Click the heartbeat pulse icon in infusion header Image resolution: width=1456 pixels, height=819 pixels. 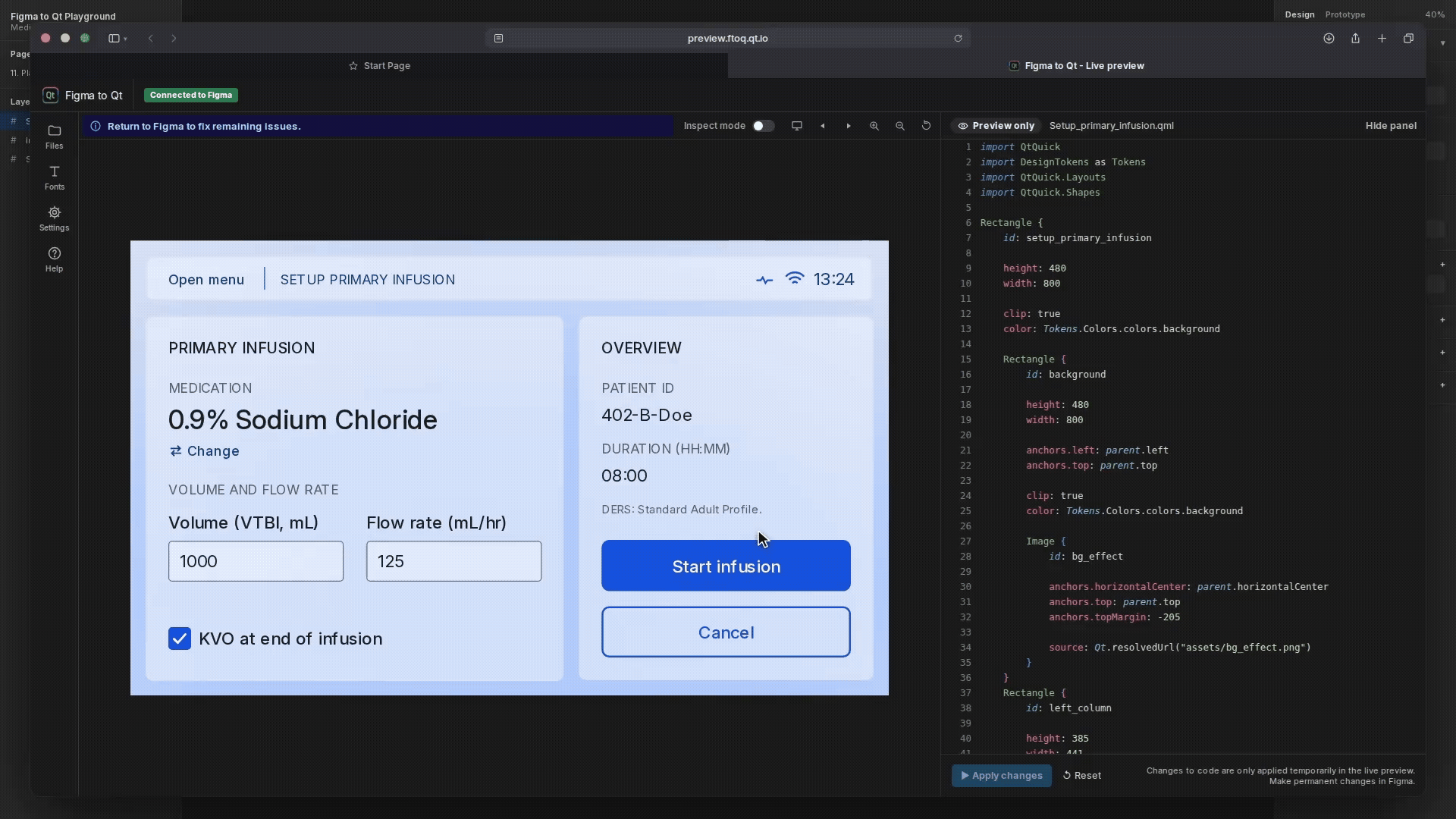click(x=764, y=280)
